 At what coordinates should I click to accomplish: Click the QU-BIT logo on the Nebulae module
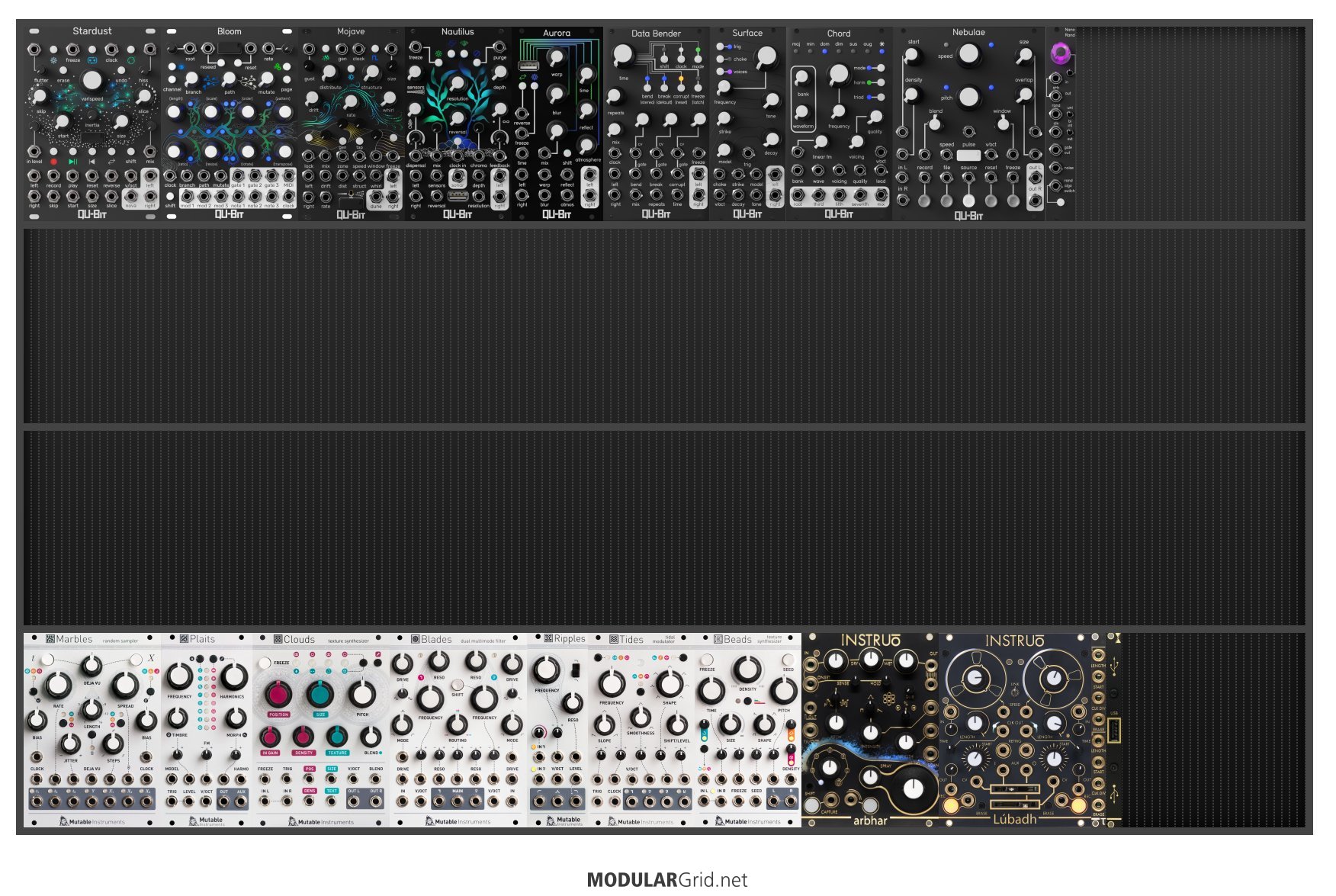pos(968,216)
